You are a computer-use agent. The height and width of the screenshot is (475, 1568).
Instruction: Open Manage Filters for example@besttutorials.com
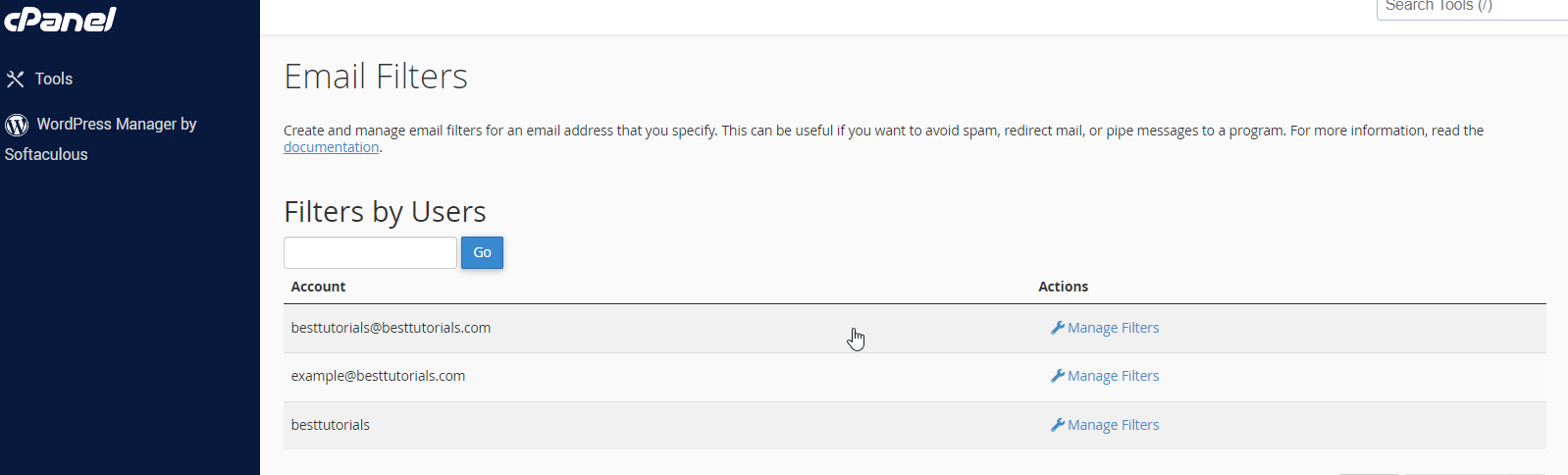[x=1113, y=376]
